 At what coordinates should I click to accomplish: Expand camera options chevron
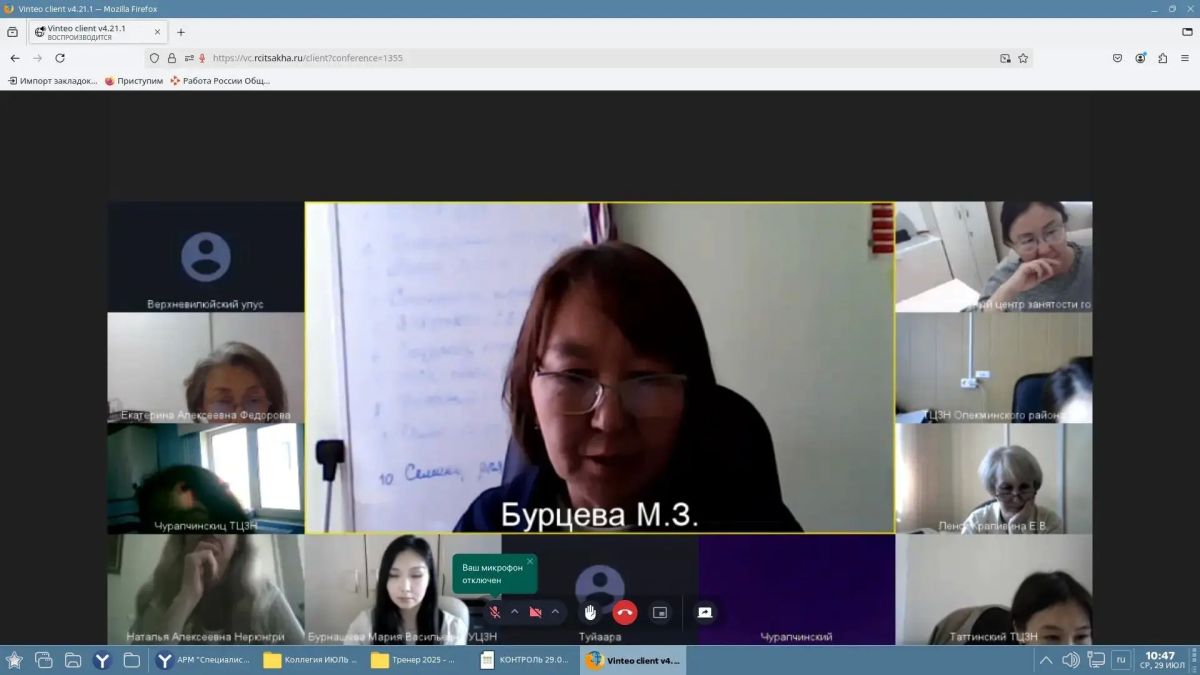[x=555, y=612]
